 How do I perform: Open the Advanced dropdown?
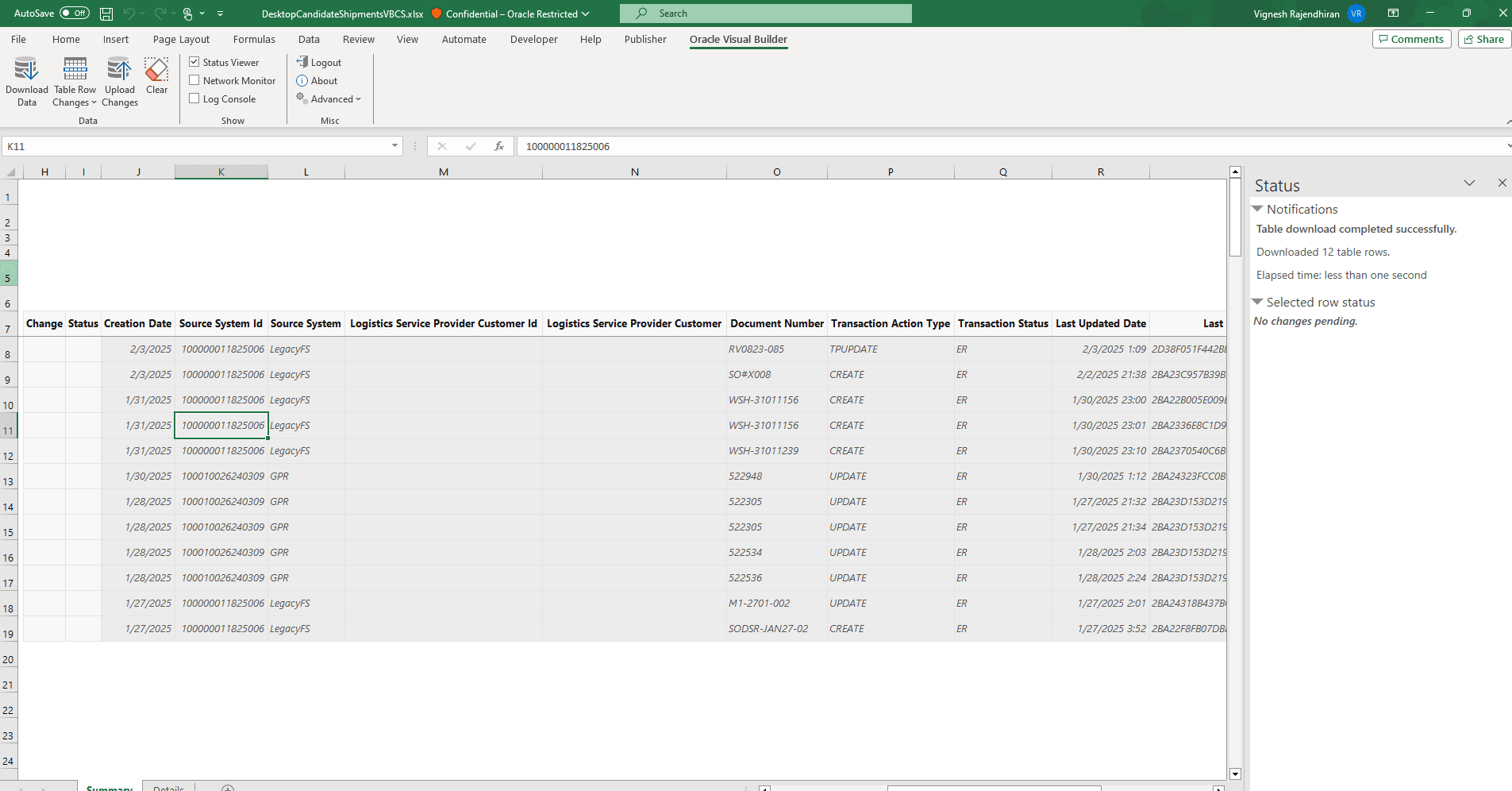point(329,98)
